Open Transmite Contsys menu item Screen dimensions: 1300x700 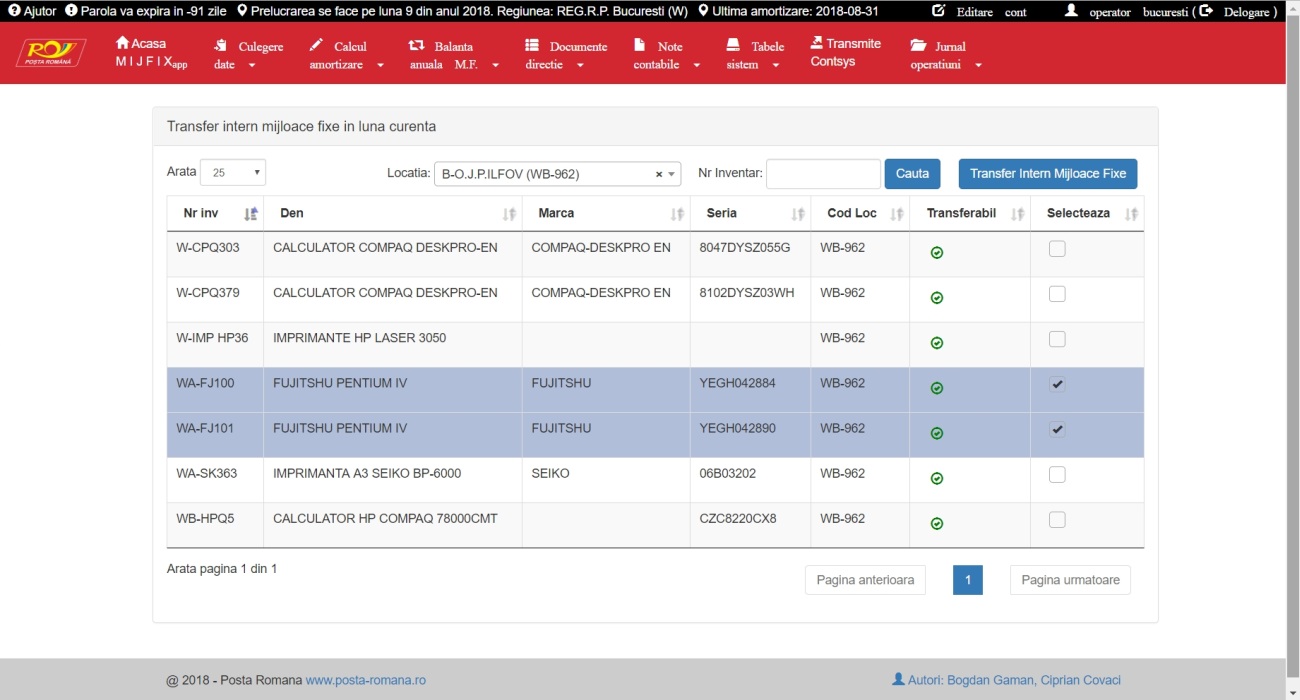845,52
